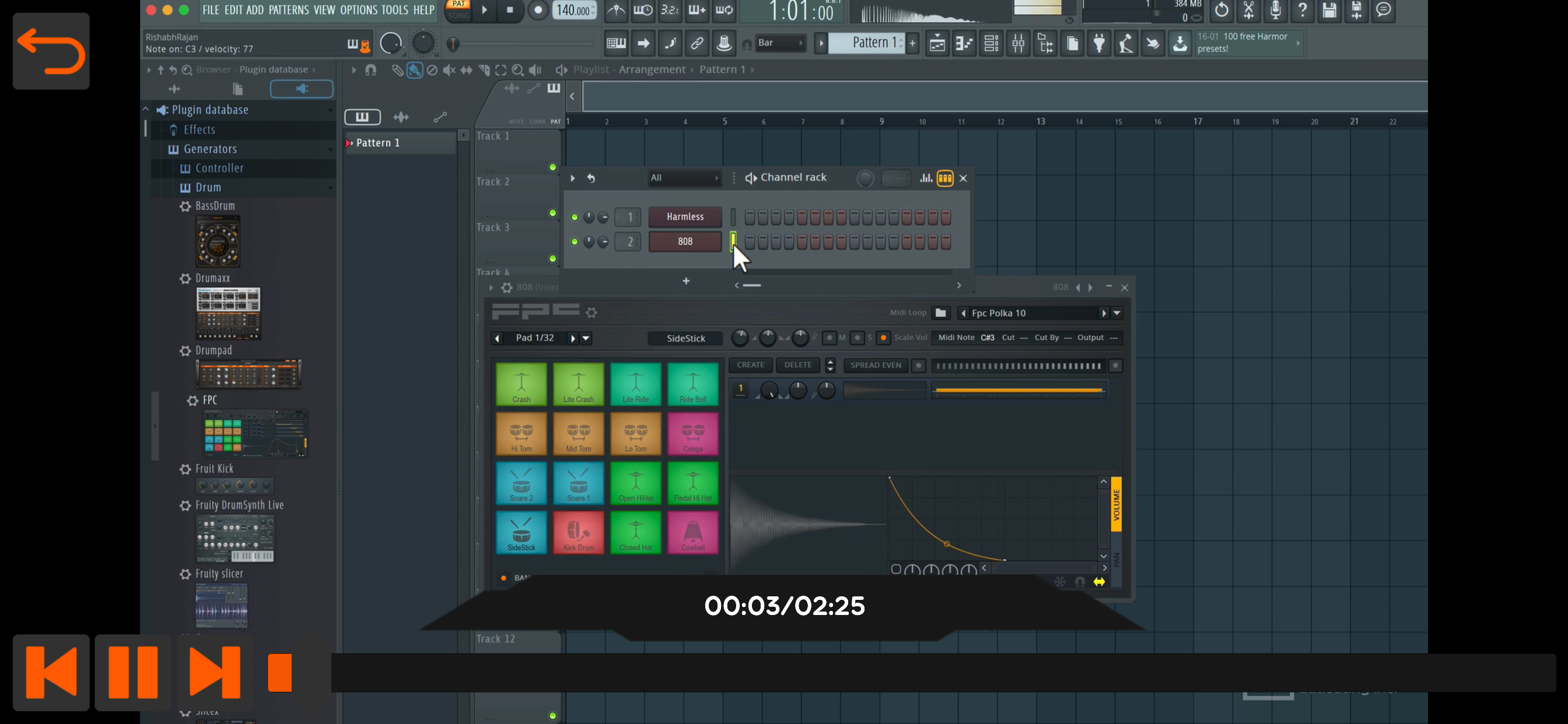The width and height of the screenshot is (1568, 724).
Task: Toggle first step of 808 channel
Action: point(750,242)
